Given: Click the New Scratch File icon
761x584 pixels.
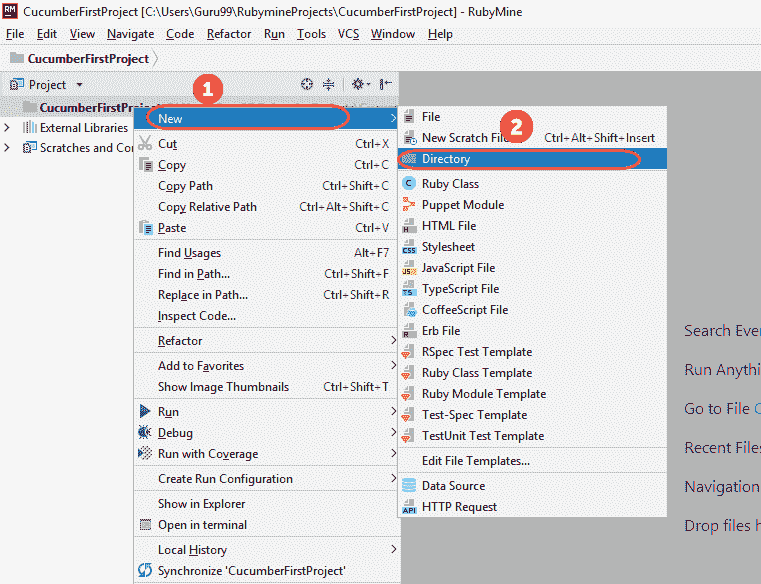Looking at the screenshot, I should tap(410, 137).
